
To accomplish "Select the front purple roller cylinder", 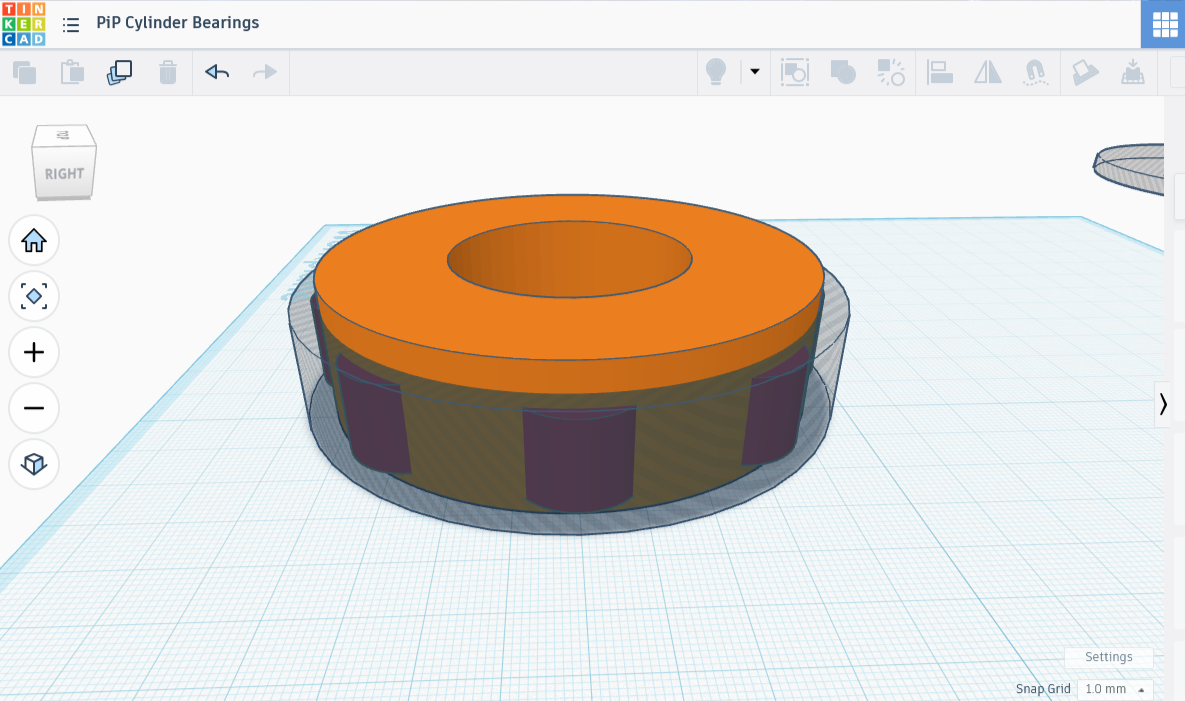I will pyautogui.click(x=579, y=459).
